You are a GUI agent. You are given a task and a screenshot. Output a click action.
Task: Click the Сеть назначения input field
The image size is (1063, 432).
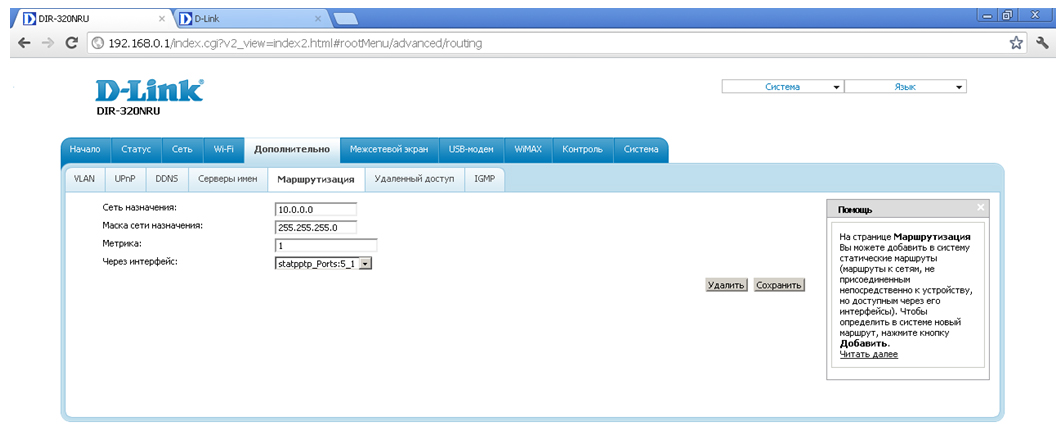coord(315,209)
